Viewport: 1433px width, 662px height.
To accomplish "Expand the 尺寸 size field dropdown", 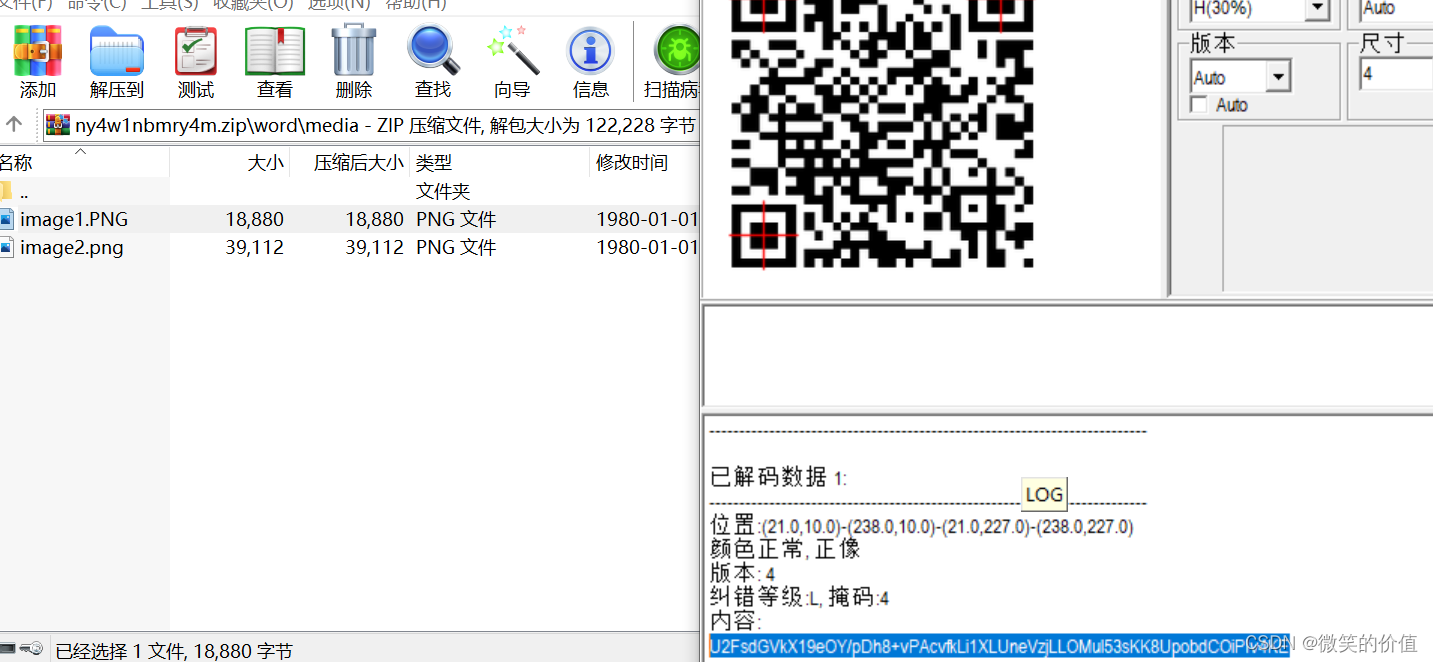I will pos(1424,73).
